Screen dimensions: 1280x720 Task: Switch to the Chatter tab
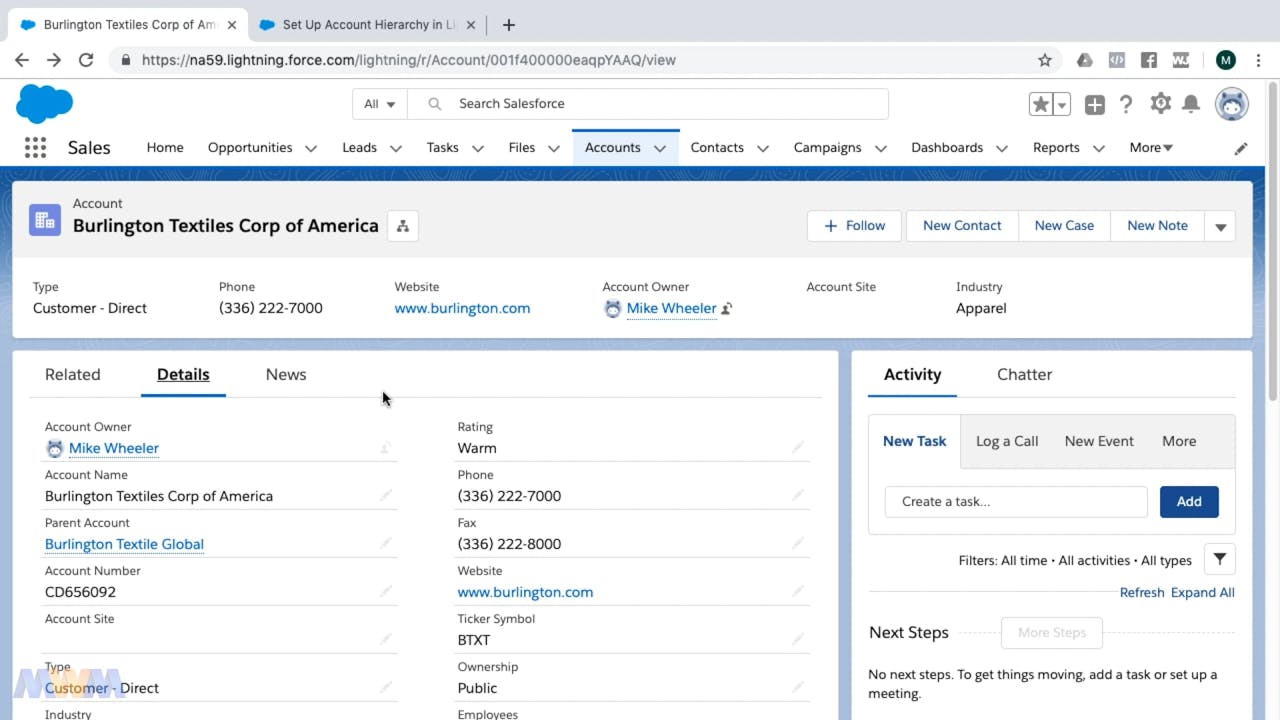[x=1024, y=375]
